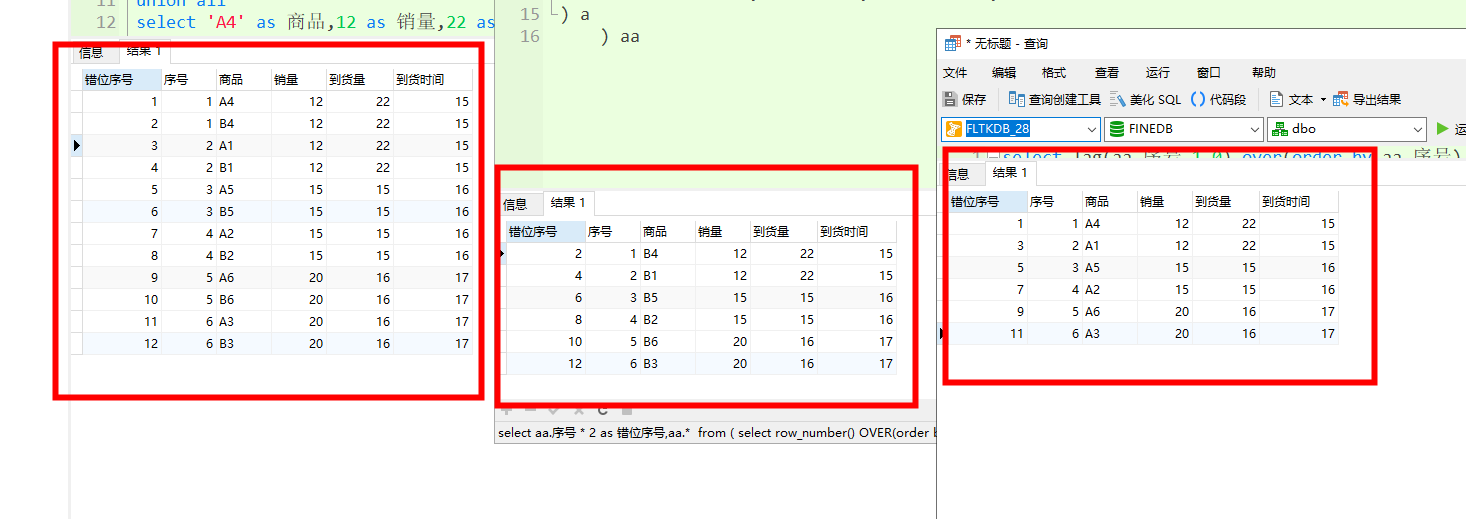This screenshot has height=519, width=1466.
Task: Select 结果 1 tab in middle window
Action: (x=568, y=203)
